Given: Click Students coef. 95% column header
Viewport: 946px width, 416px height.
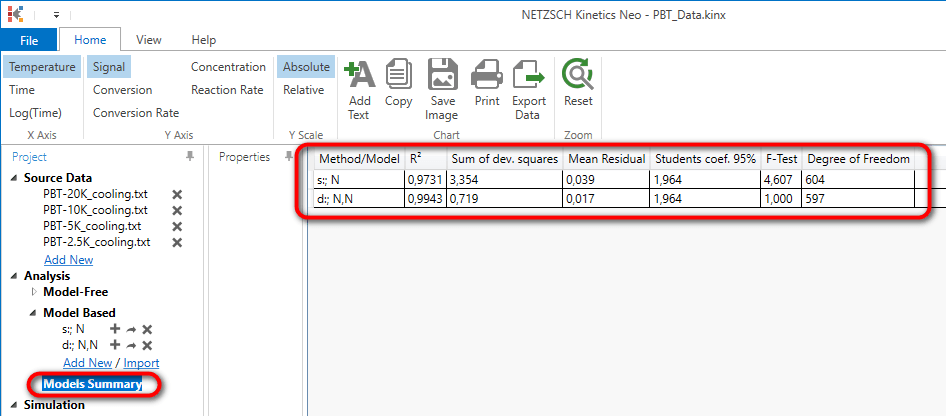Looking at the screenshot, I should 705,159.
